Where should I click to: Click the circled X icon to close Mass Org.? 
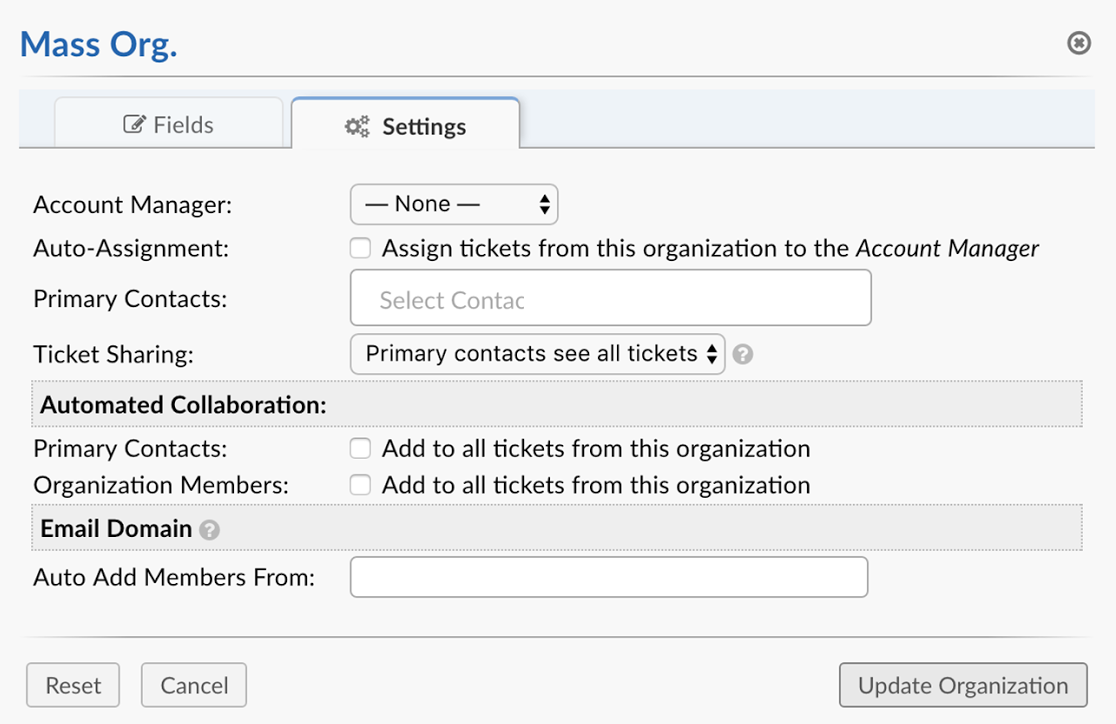[x=1078, y=43]
